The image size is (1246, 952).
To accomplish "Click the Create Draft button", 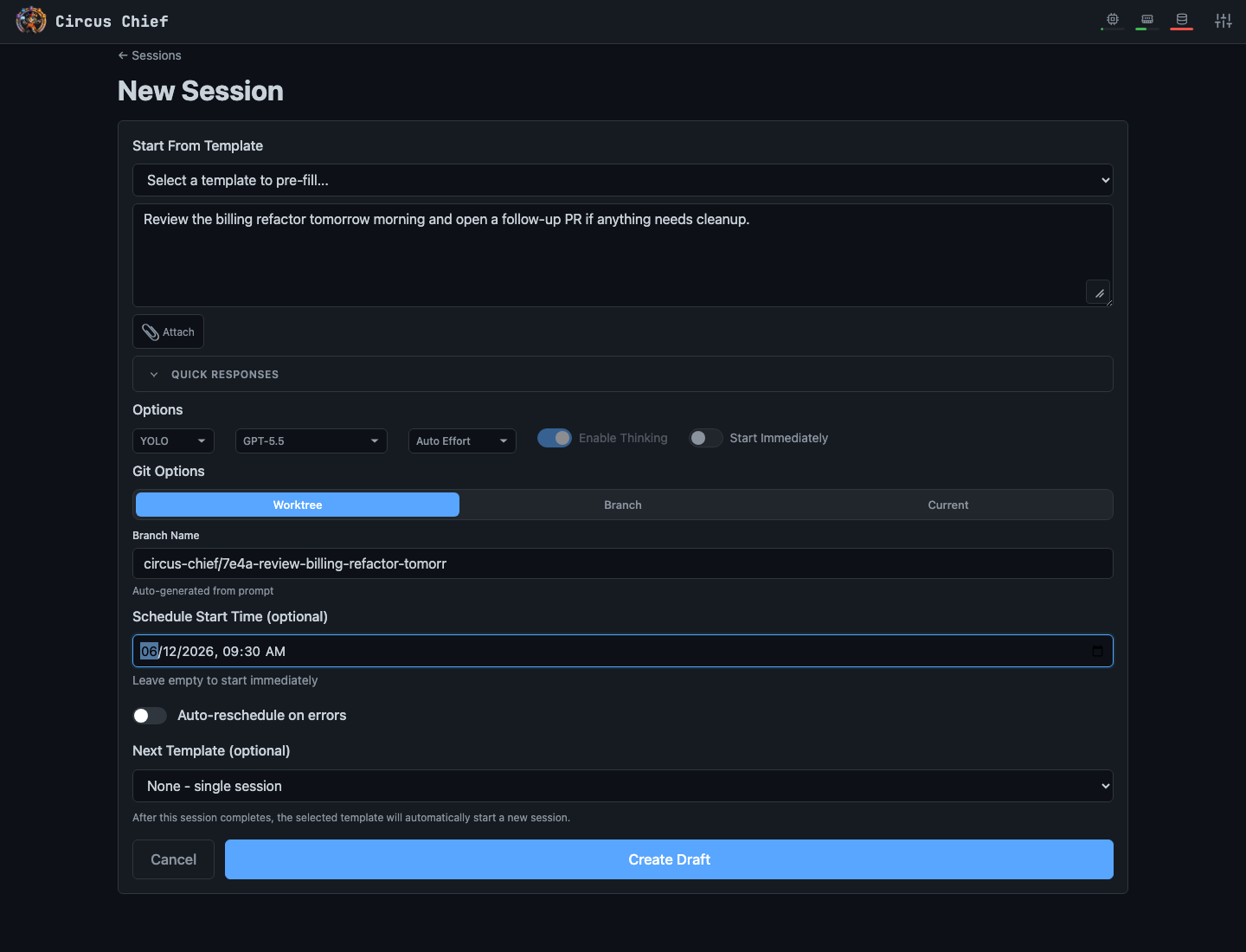I will click(669, 859).
